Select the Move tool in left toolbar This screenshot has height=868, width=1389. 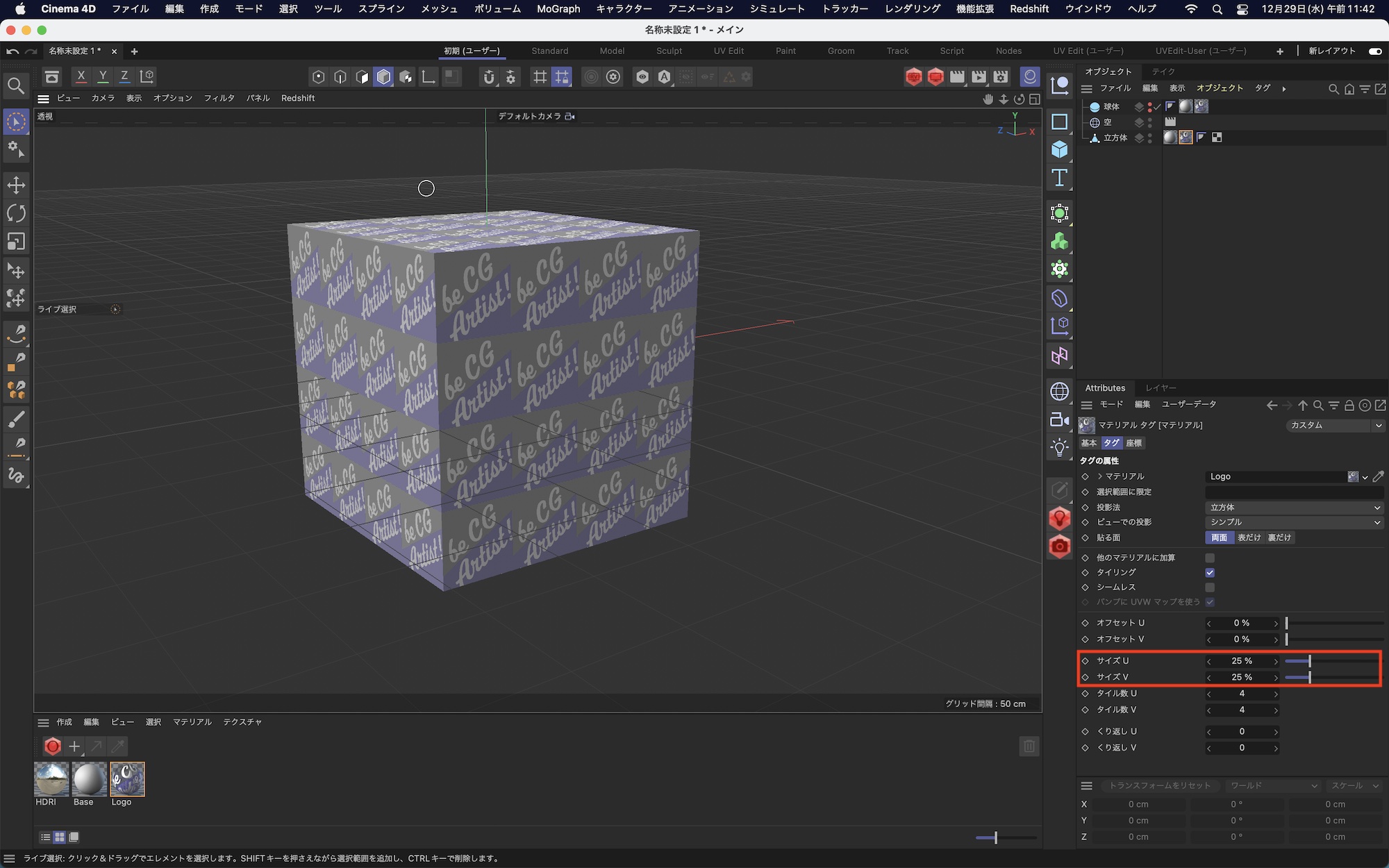16,185
